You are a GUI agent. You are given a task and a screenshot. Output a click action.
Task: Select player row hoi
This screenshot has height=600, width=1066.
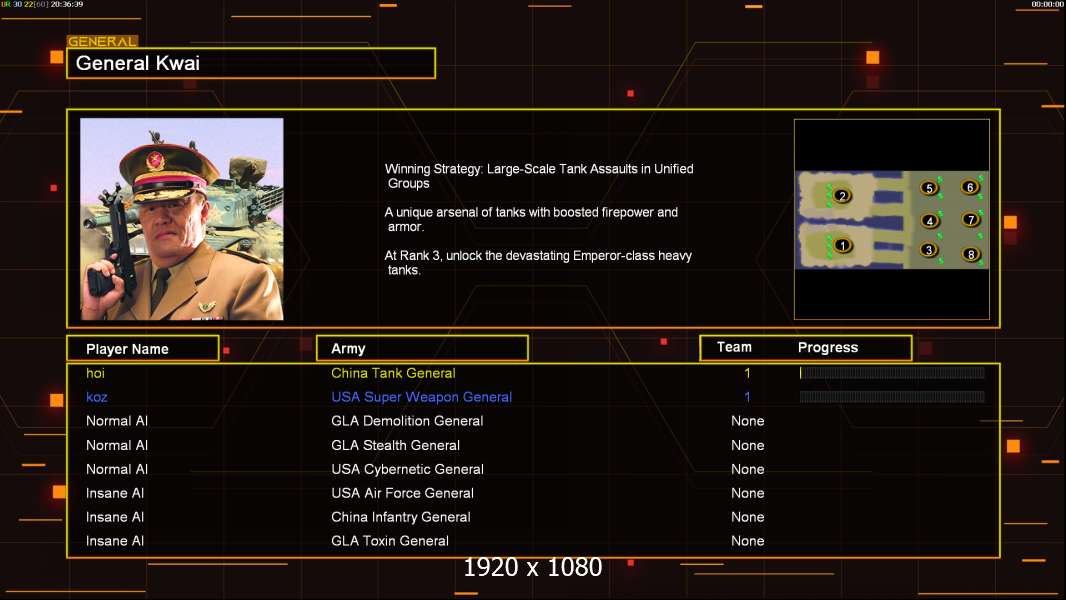coord(533,372)
